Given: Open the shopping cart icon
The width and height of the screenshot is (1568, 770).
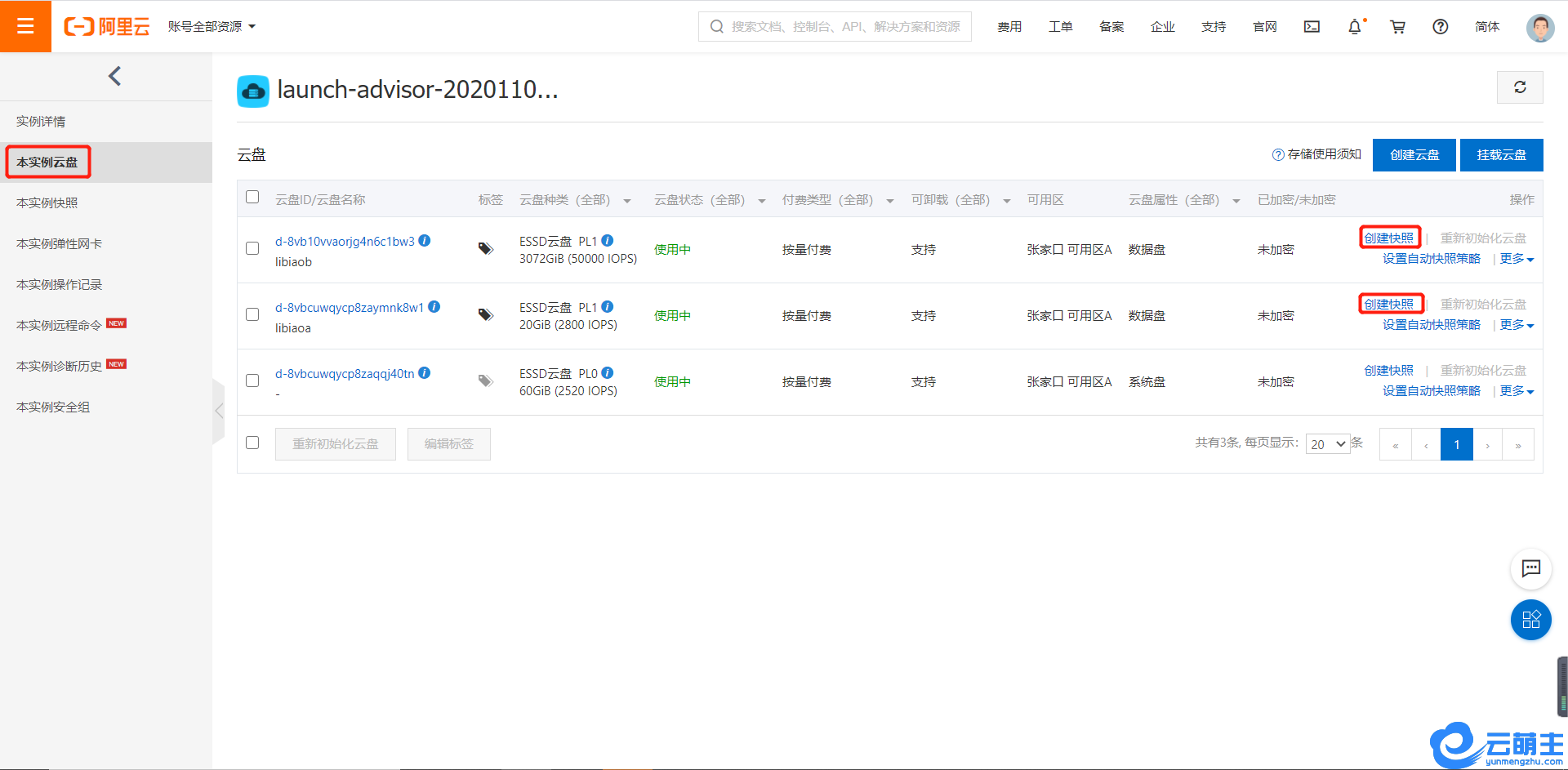Looking at the screenshot, I should point(1397,27).
